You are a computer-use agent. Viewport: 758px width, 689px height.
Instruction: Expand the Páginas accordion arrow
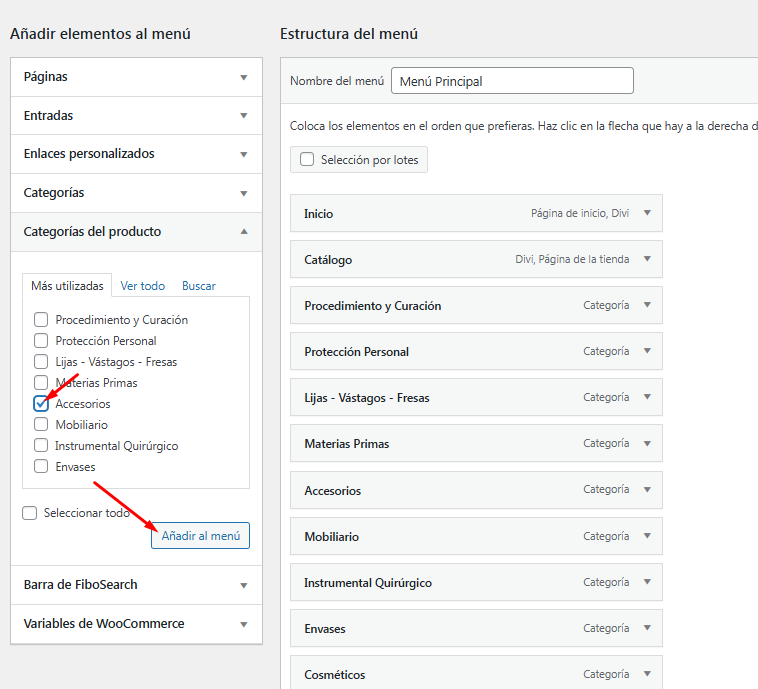(243, 77)
